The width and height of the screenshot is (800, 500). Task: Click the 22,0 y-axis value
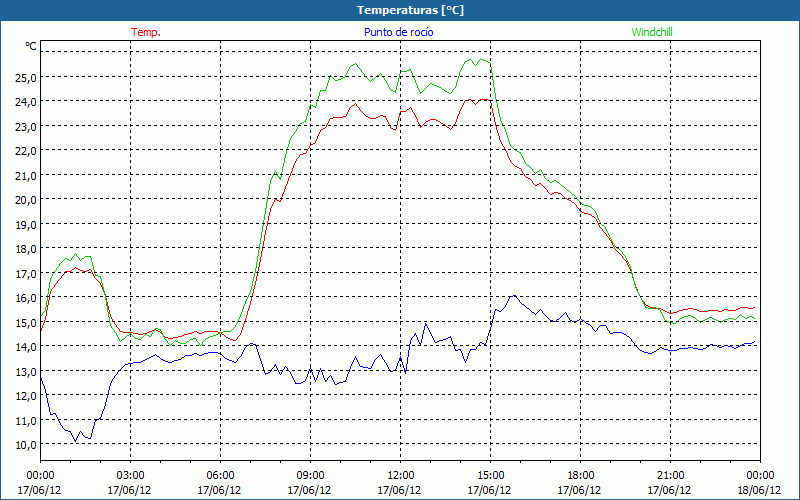click(25, 151)
